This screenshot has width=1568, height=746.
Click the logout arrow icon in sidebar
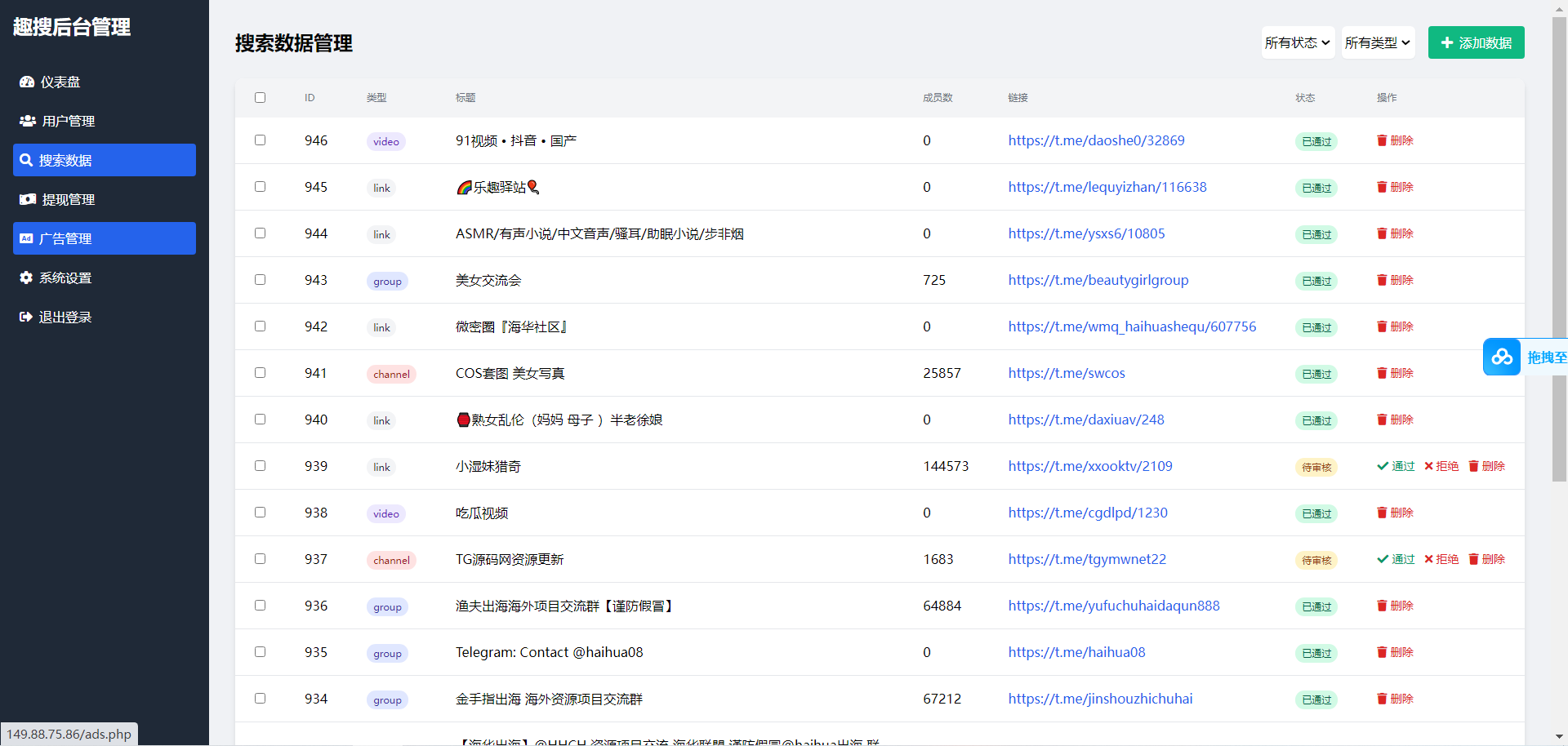tap(26, 317)
